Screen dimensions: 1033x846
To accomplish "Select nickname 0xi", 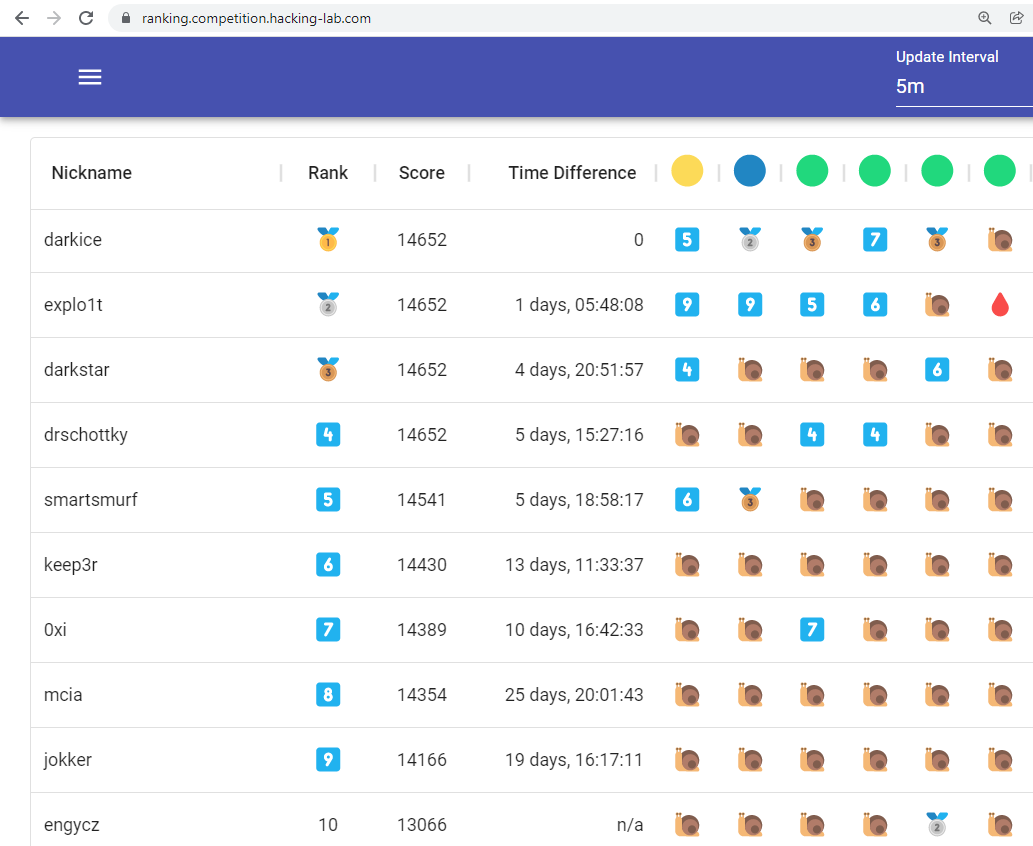I will coord(55,630).
